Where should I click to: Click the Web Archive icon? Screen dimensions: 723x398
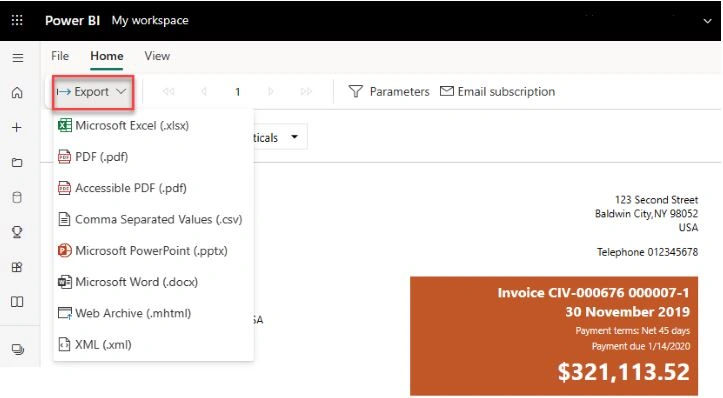pyautogui.click(x=65, y=313)
